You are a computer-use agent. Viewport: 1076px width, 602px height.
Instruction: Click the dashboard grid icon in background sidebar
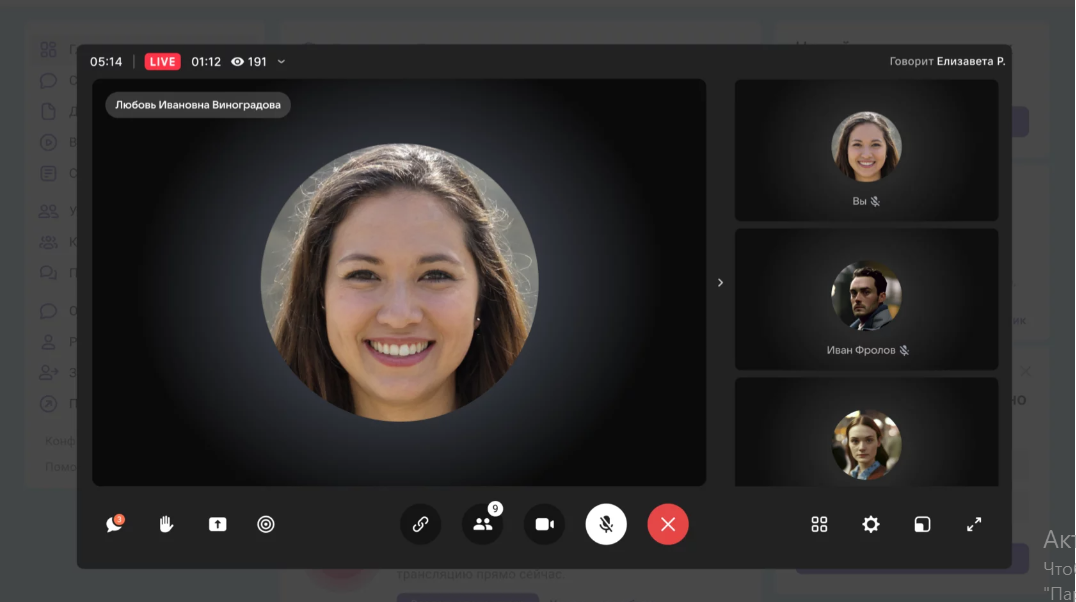48,49
